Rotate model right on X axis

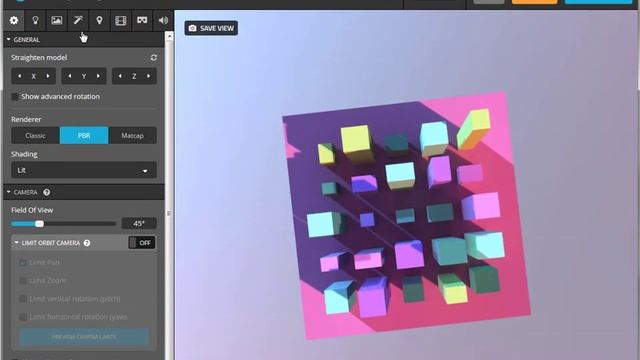click(48, 76)
